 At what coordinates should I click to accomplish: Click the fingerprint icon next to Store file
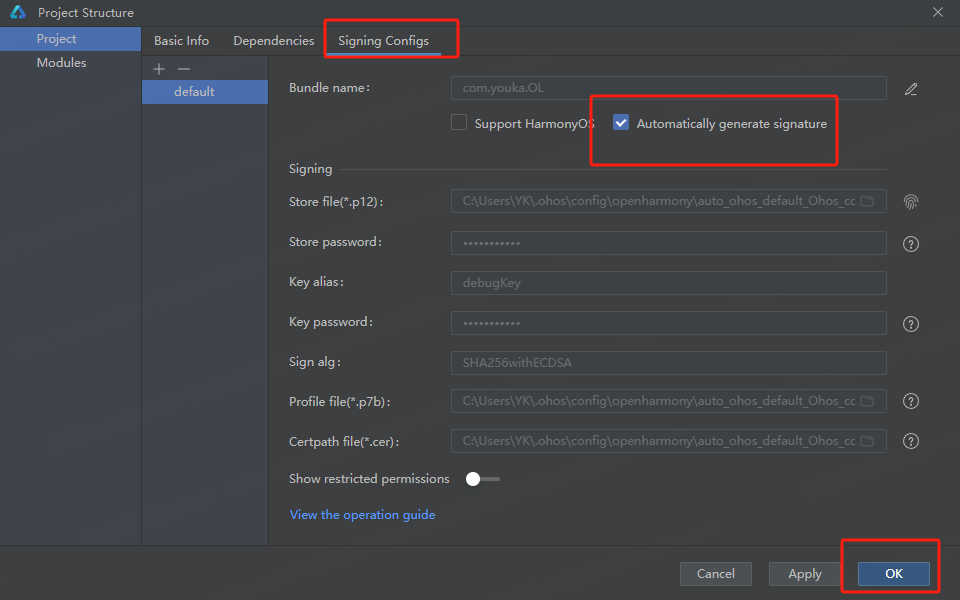coord(910,202)
